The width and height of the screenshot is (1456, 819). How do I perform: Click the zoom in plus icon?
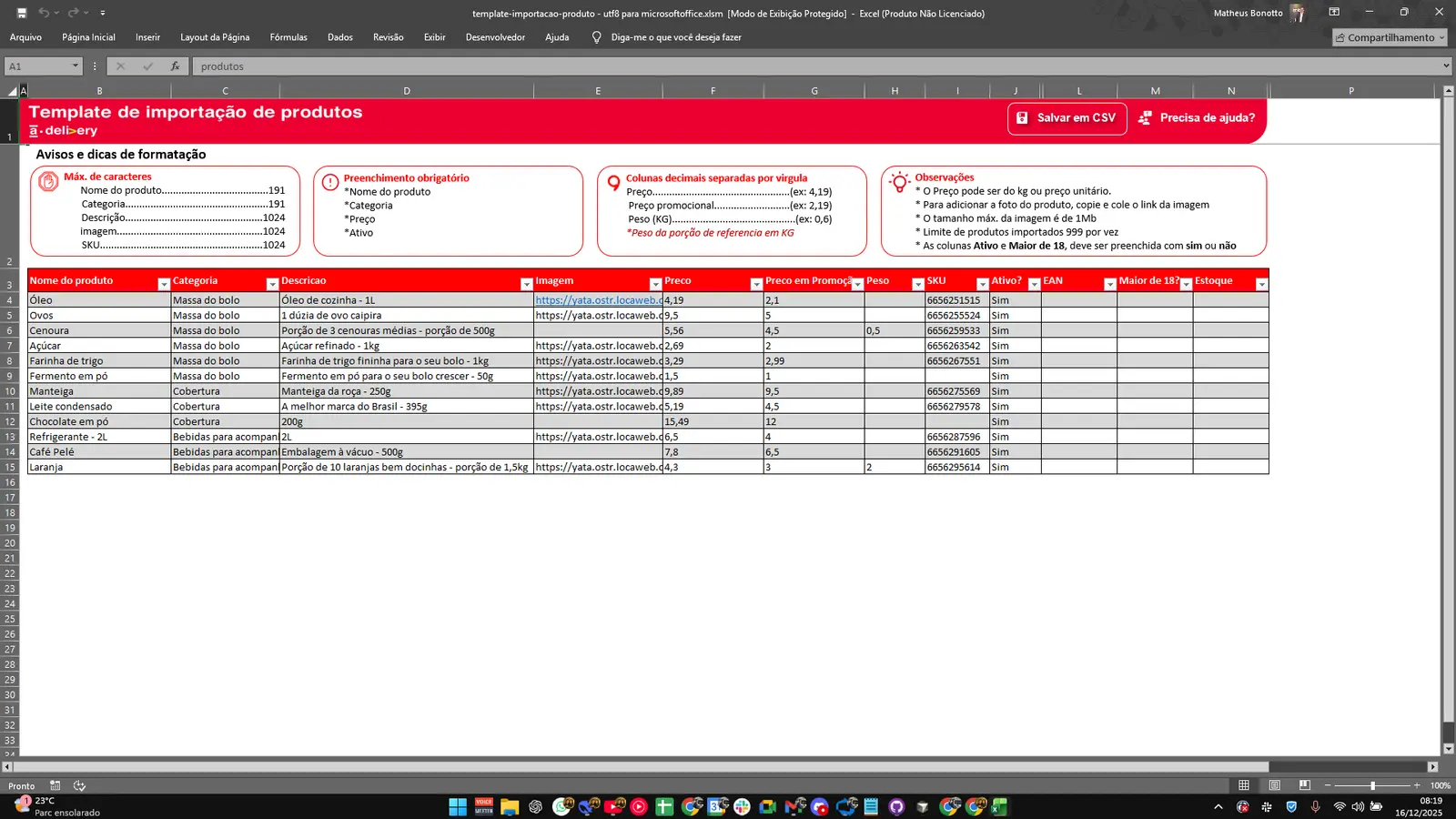coord(1417,785)
